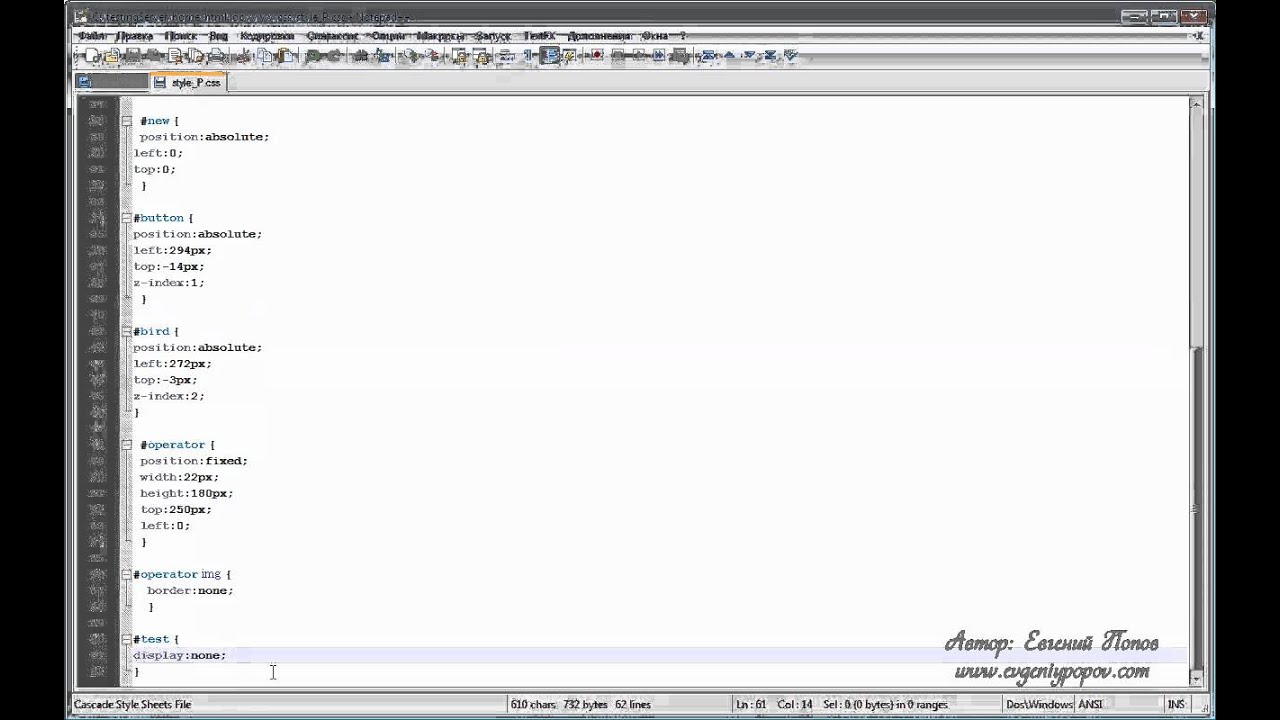Click the stop recording macro icon
This screenshot has width=1280, height=720.
tap(618, 56)
